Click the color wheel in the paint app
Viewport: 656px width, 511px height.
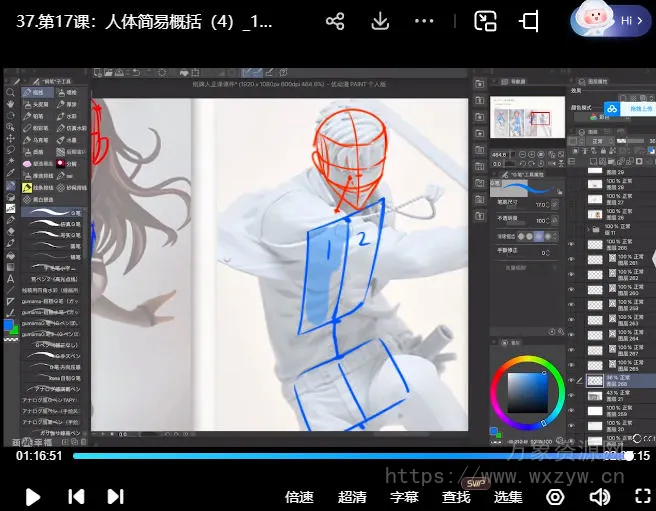[527, 391]
